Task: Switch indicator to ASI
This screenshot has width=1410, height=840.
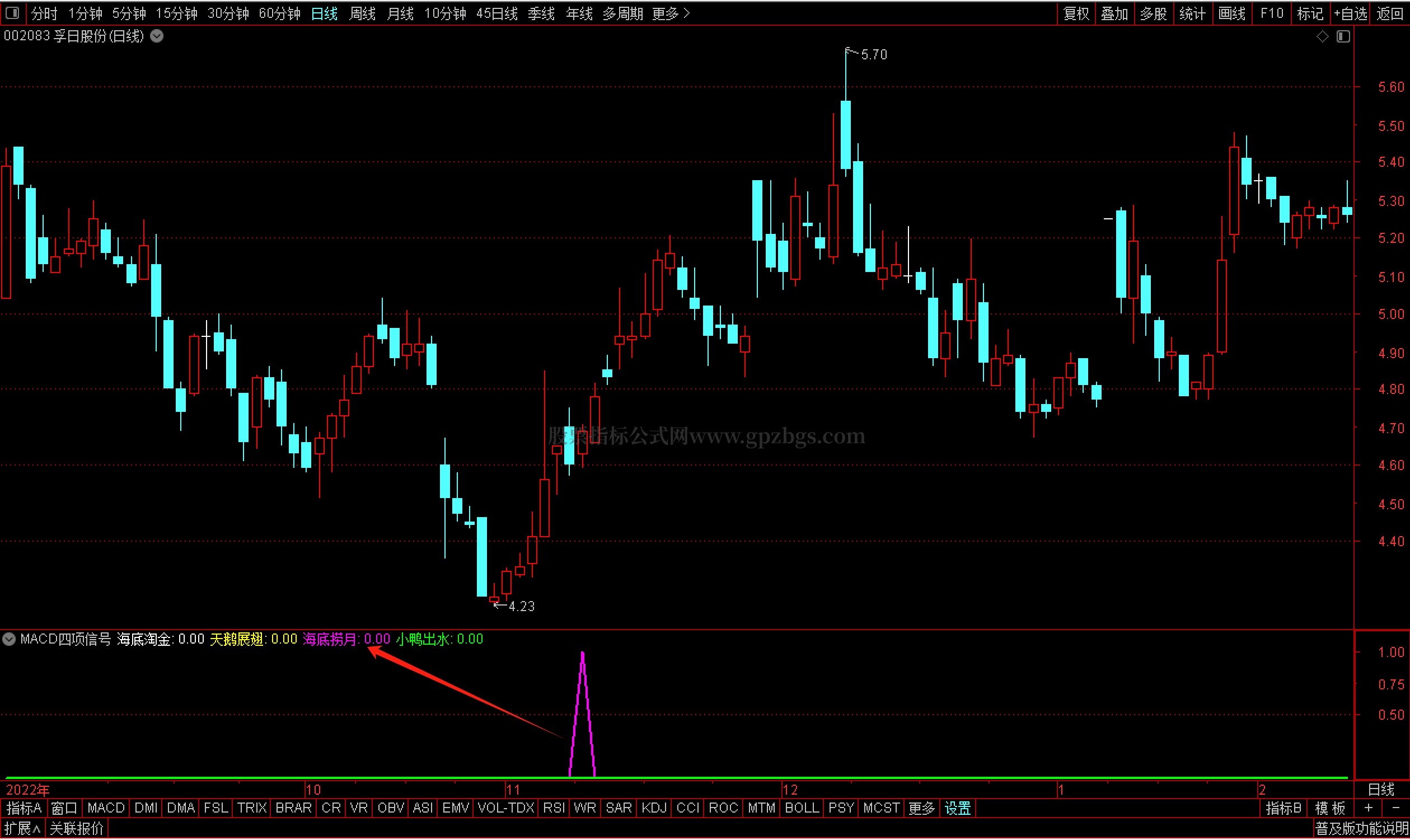Action: click(423, 809)
